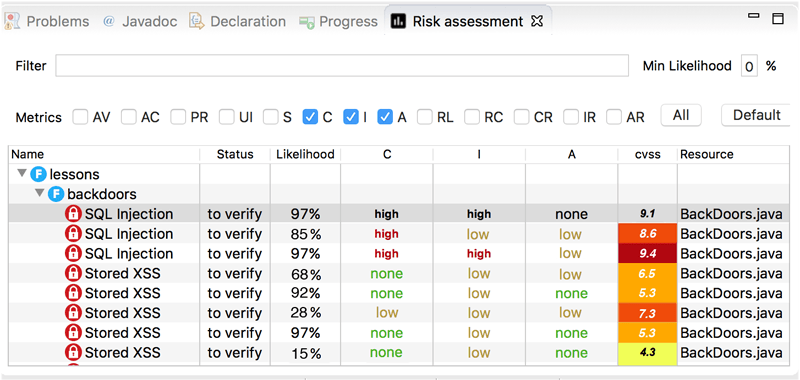
Task: Click the Javadoc tab @ icon
Action: [109, 21]
